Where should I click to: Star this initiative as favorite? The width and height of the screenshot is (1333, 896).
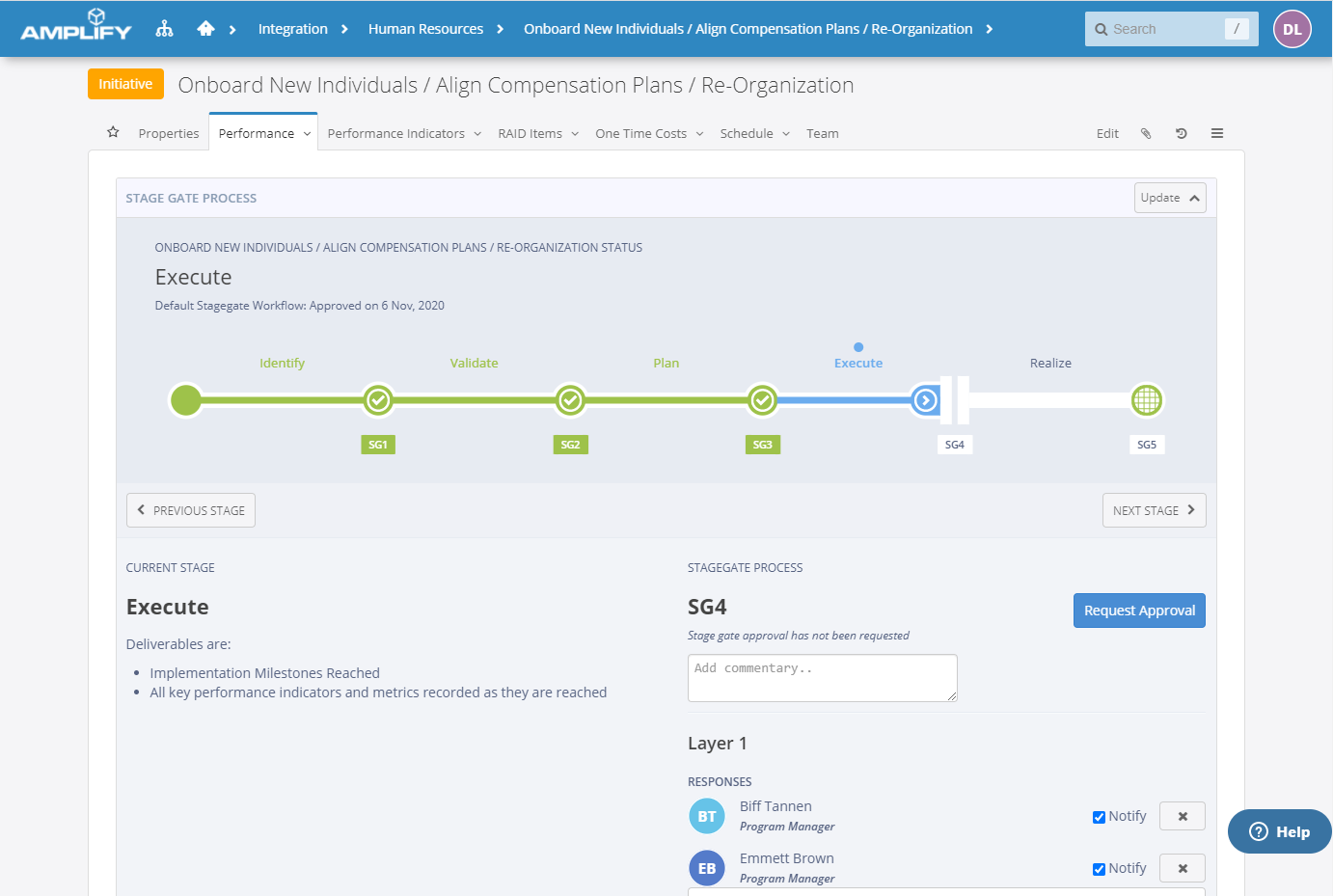[x=113, y=132]
